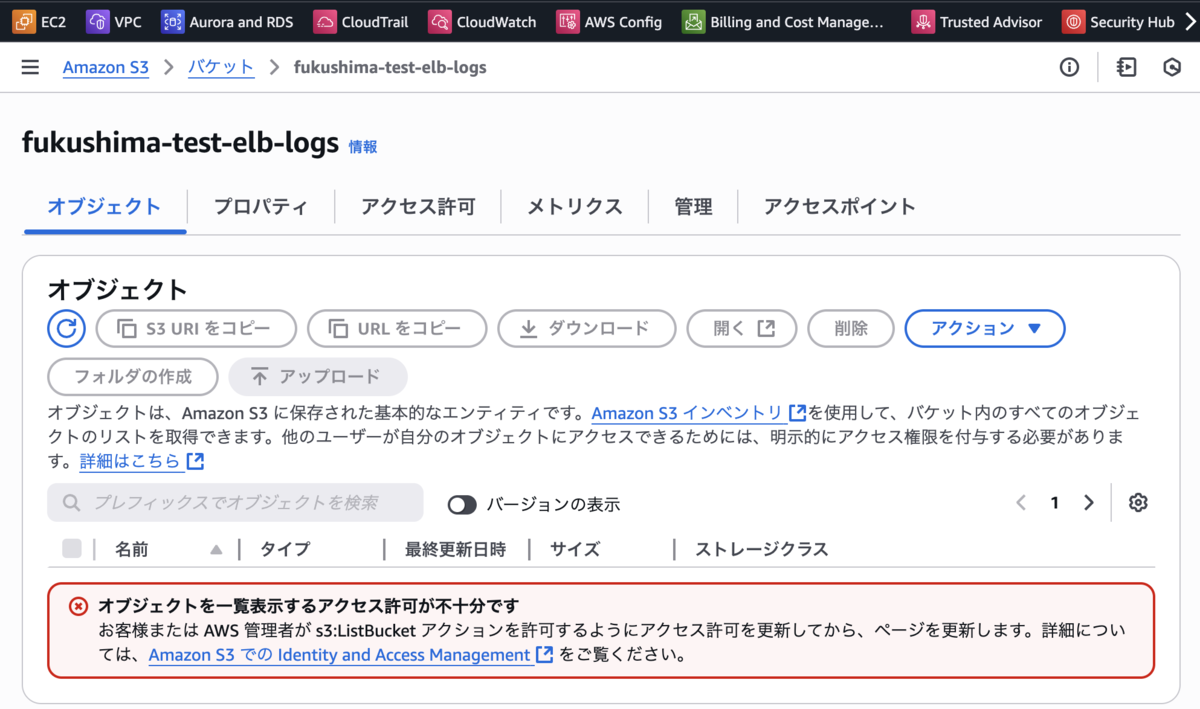Image resolution: width=1200 pixels, height=709 pixels.
Task: Open the Trusted Advisor shortcut
Action: [978, 21]
